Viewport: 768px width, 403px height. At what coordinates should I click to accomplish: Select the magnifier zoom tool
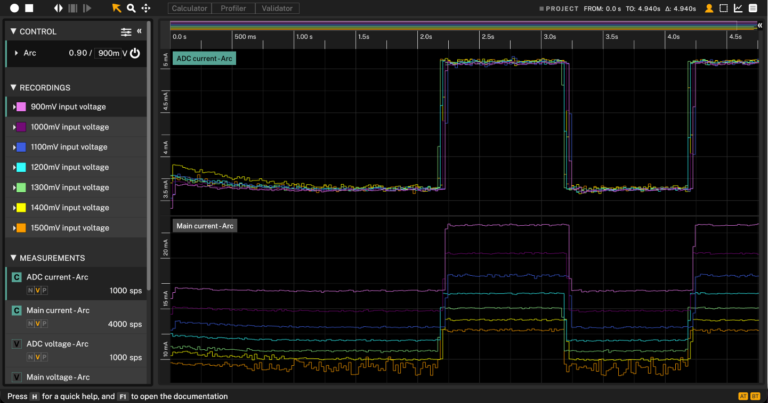pyautogui.click(x=131, y=8)
